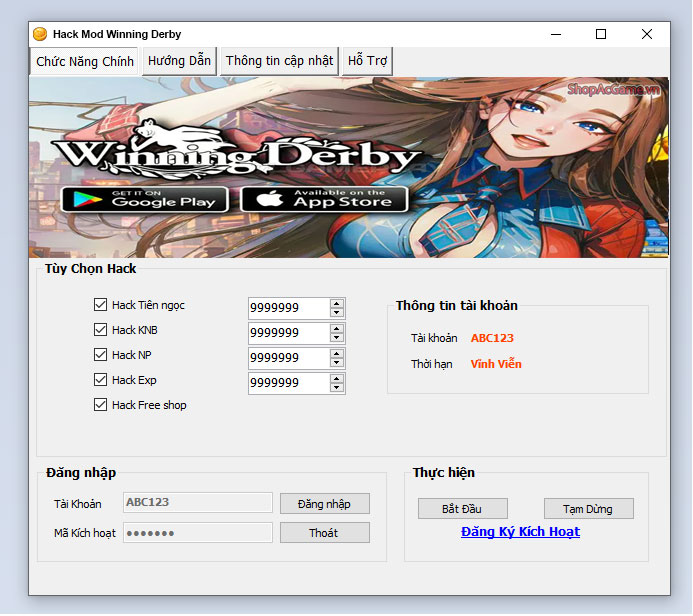Open the Chức Năng Chính tab
Image resolution: width=693 pixels, height=616 pixels.
[x=84, y=61]
